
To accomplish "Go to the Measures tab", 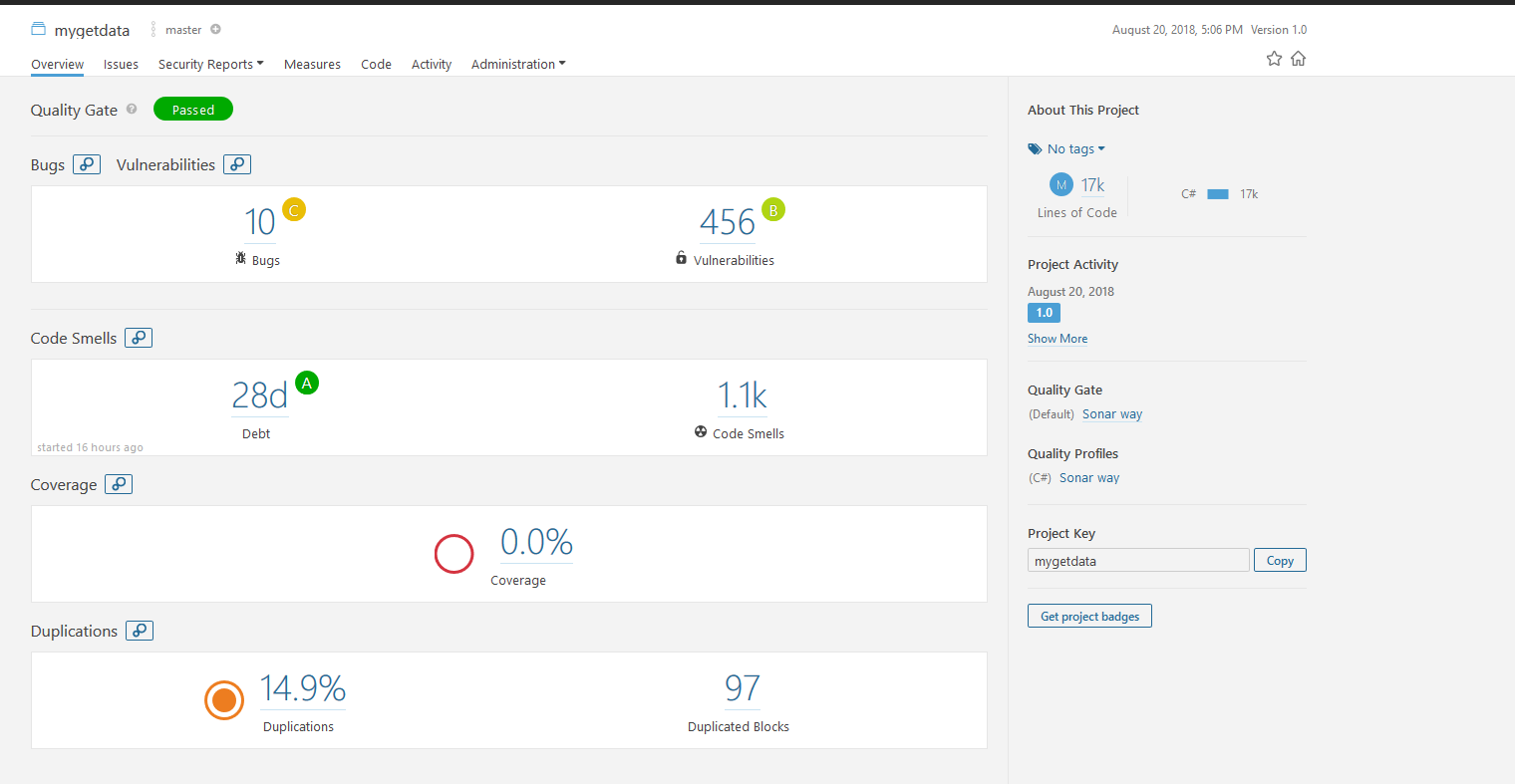I will click(x=312, y=64).
